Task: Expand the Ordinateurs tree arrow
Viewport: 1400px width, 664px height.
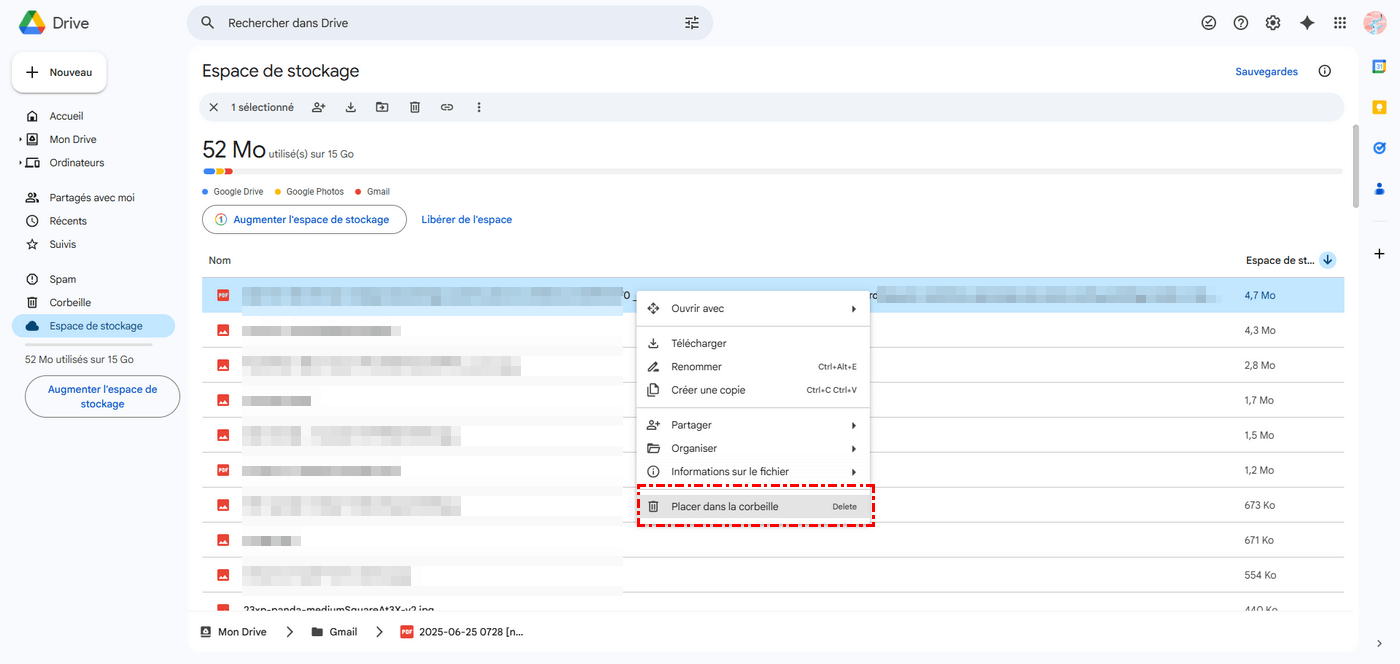Action: click(x=20, y=162)
